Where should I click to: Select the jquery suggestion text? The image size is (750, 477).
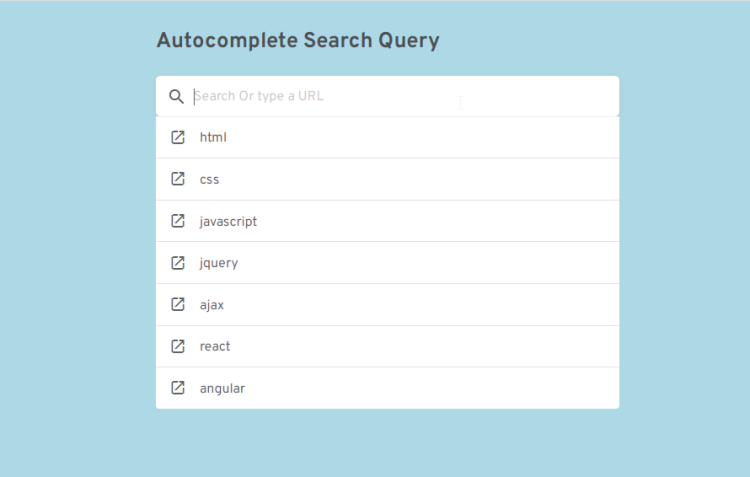click(x=218, y=263)
